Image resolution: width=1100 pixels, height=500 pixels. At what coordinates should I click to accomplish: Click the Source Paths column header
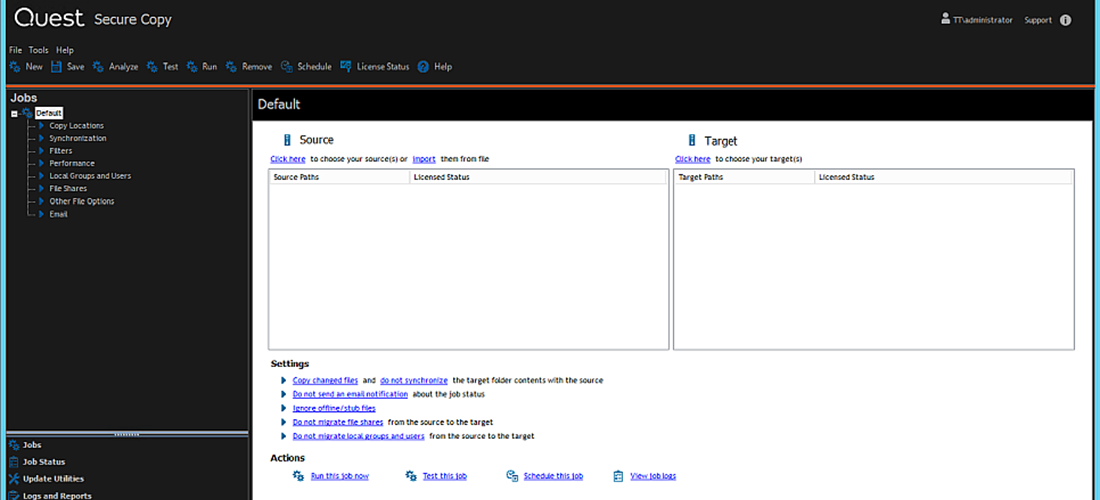(340, 177)
